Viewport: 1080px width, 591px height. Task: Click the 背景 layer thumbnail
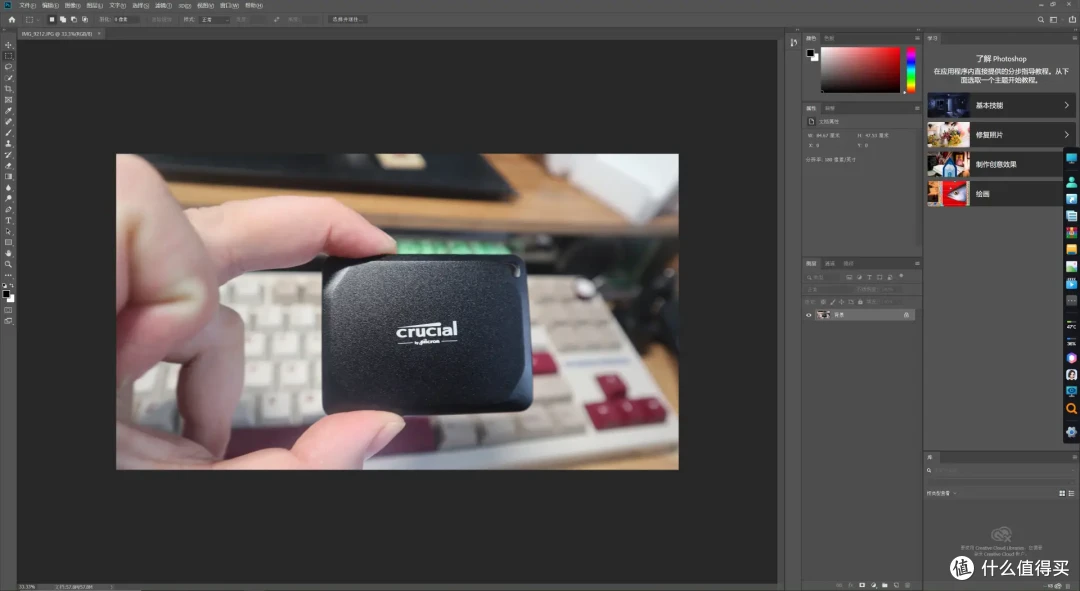(x=823, y=315)
